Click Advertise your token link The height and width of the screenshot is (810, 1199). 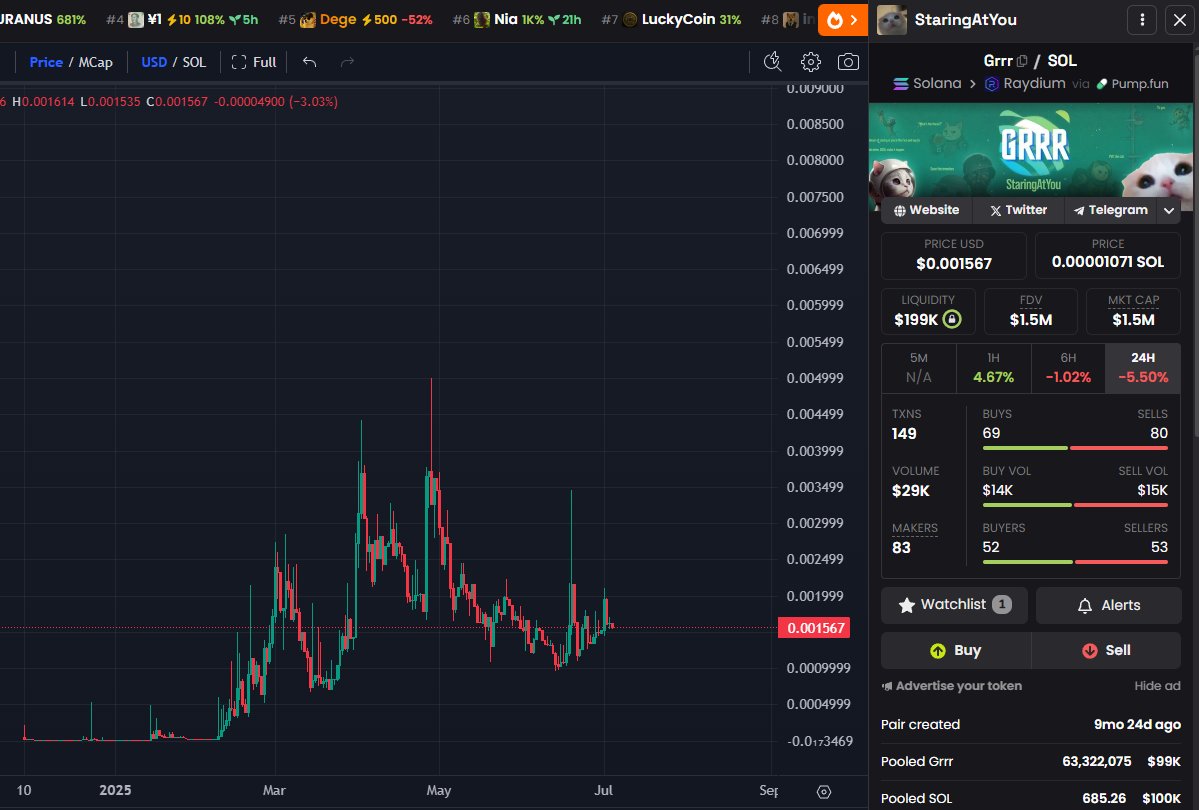coord(952,686)
